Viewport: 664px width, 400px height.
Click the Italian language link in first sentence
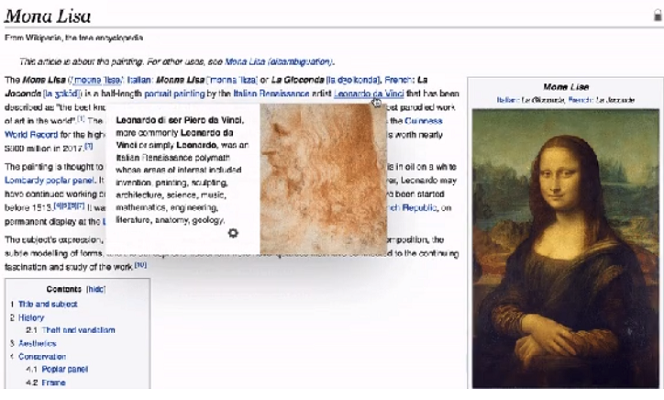tap(138, 80)
